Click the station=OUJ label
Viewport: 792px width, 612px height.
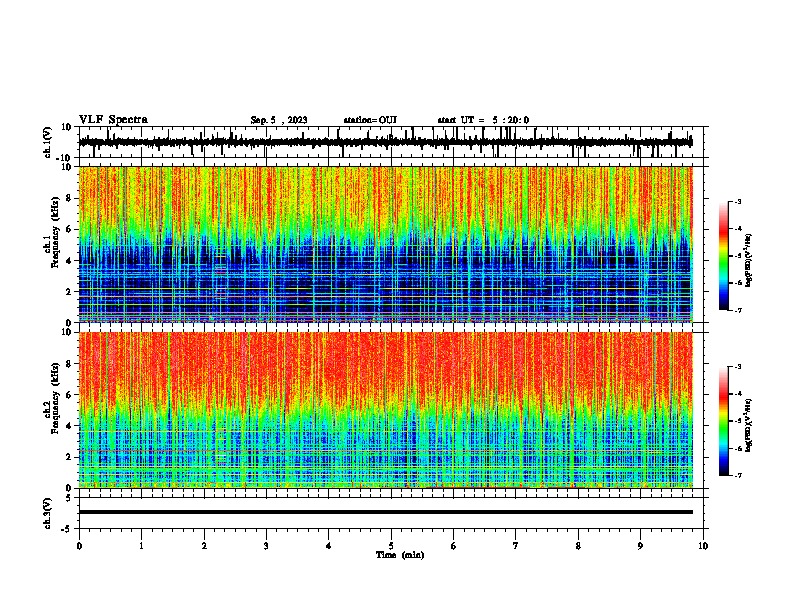(x=370, y=120)
